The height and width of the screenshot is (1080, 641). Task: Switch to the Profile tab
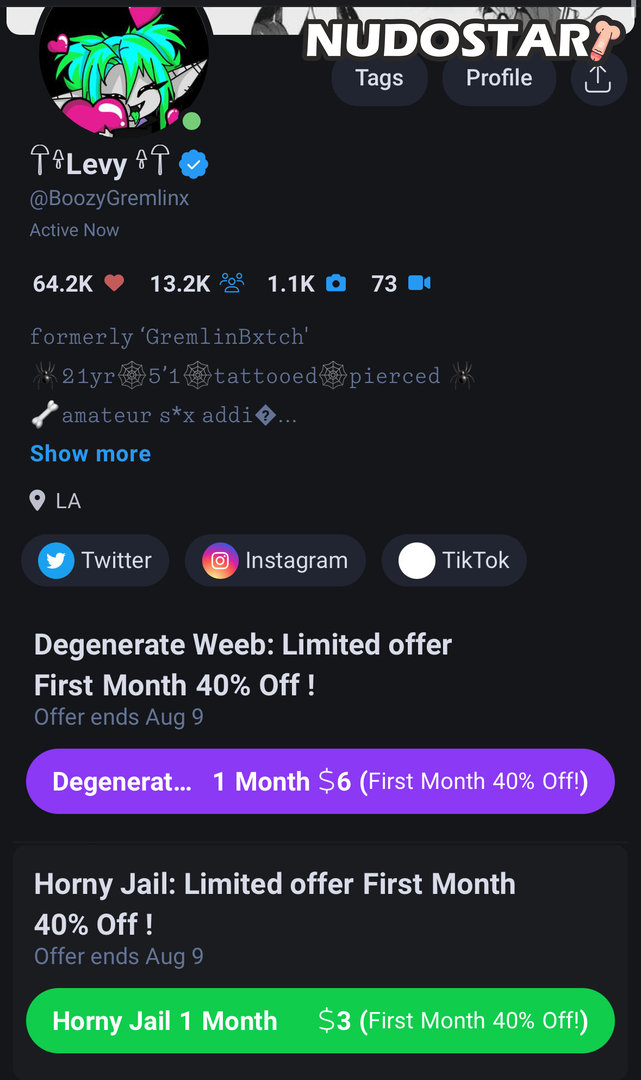click(x=499, y=78)
